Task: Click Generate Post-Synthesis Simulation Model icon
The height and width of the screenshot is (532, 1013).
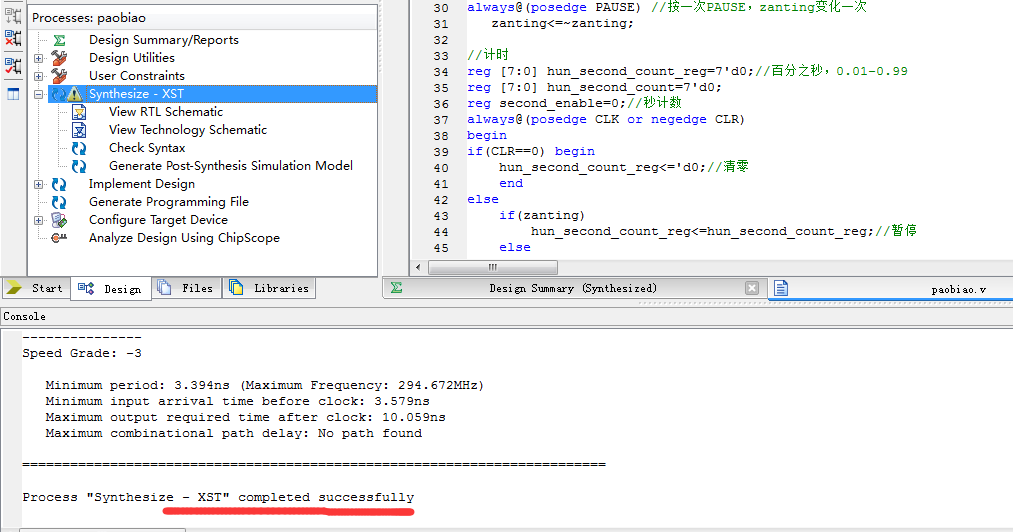Action: [x=79, y=166]
